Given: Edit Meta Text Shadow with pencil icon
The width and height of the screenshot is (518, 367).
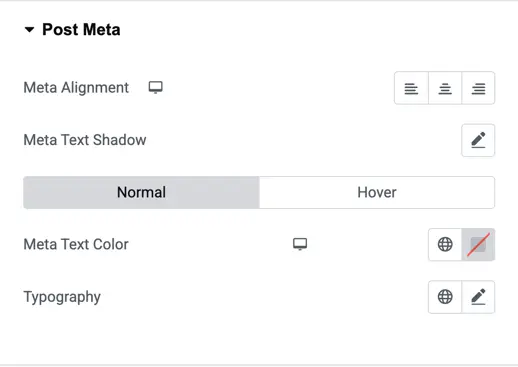Looking at the screenshot, I should pos(478,140).
